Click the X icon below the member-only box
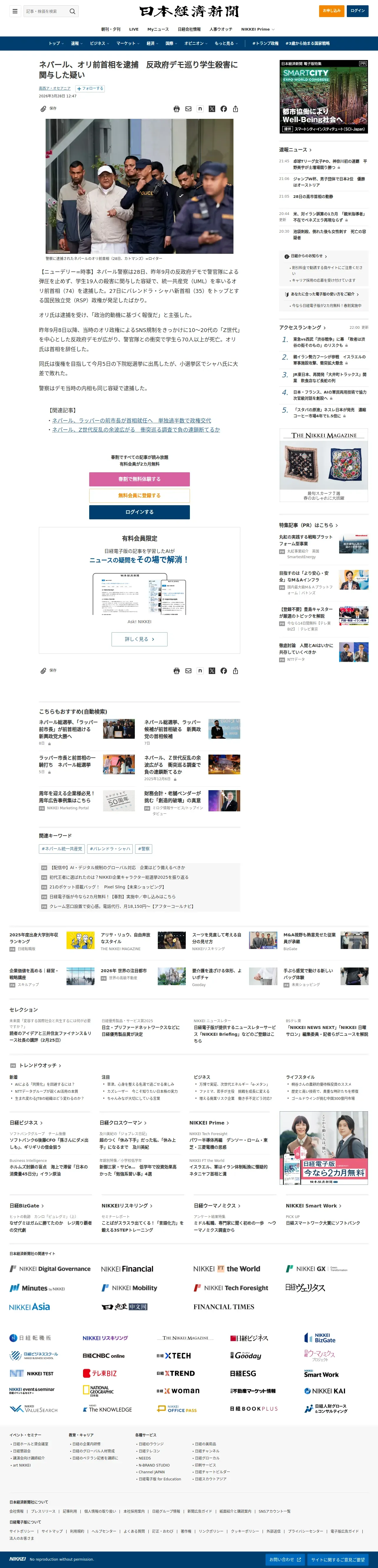 (212, 671)
